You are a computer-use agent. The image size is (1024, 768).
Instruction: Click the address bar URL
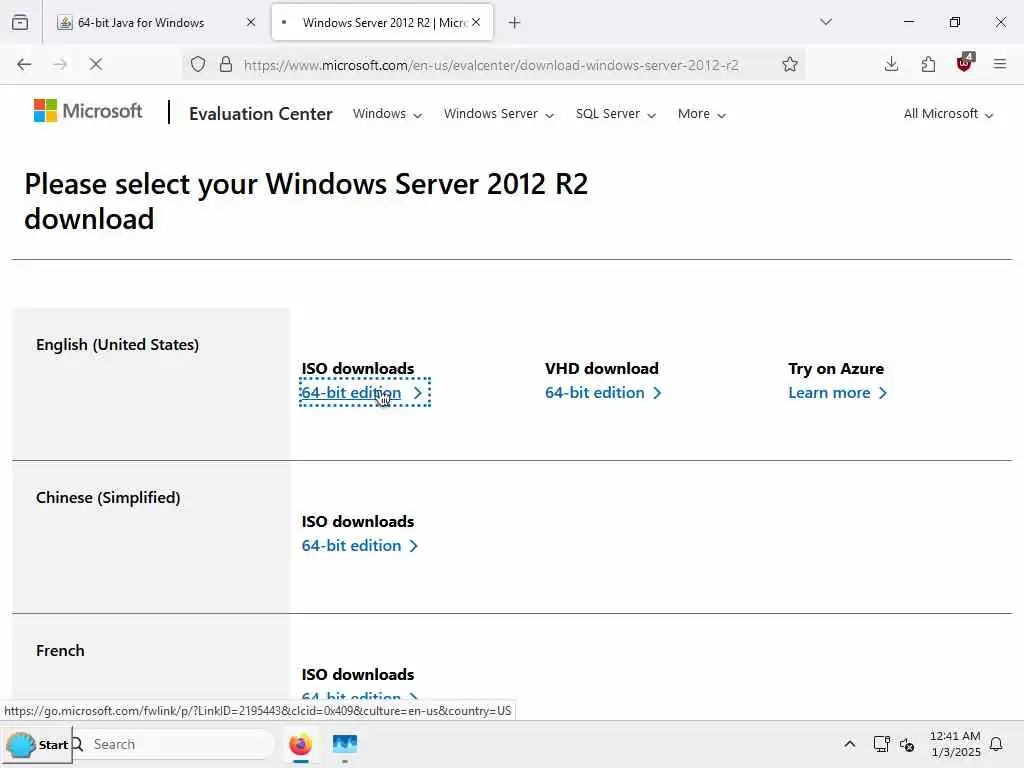(x=491, y=65)
